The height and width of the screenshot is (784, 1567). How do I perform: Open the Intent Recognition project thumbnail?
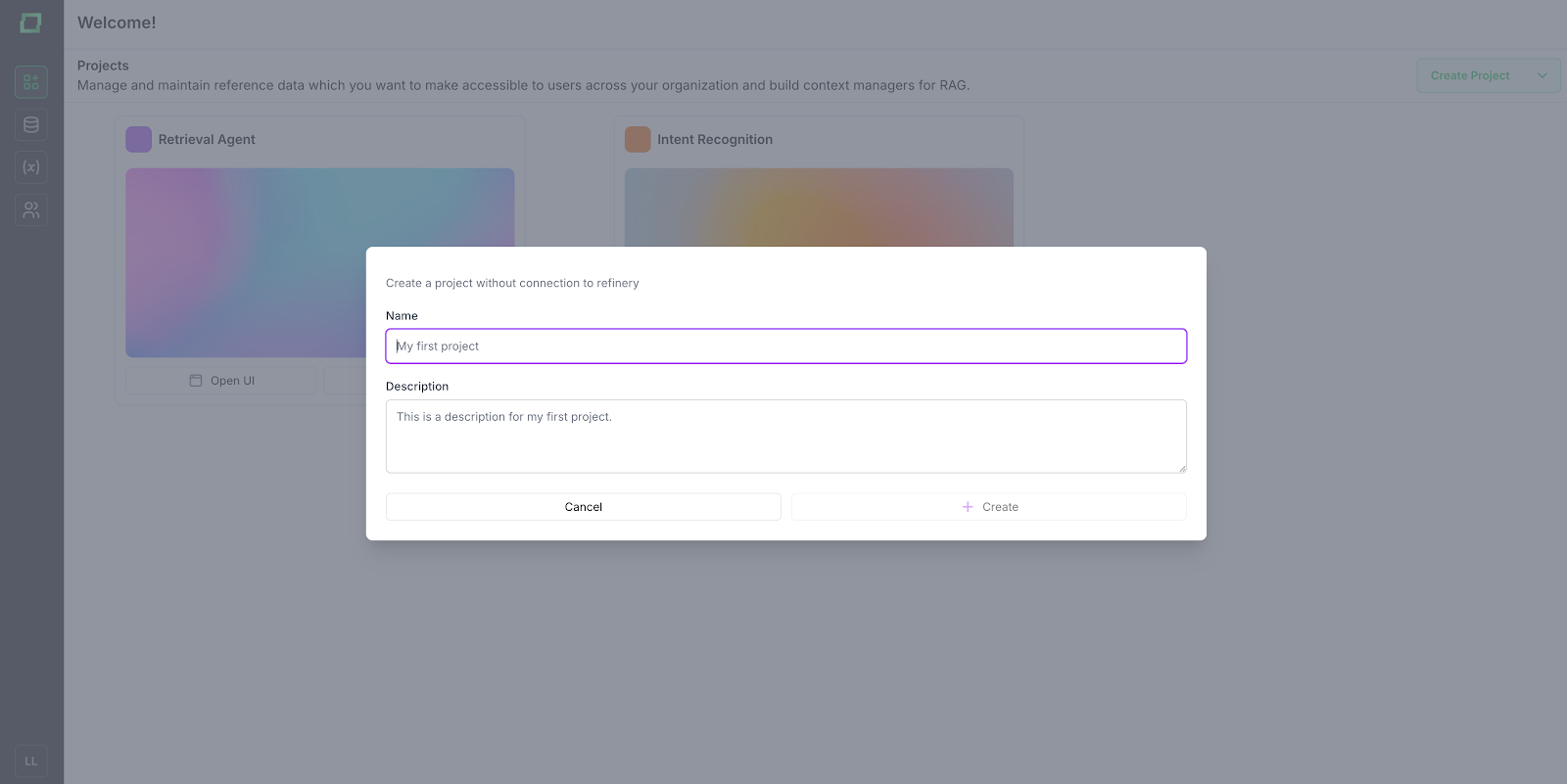pyautogui.click(x=819, y=208)
